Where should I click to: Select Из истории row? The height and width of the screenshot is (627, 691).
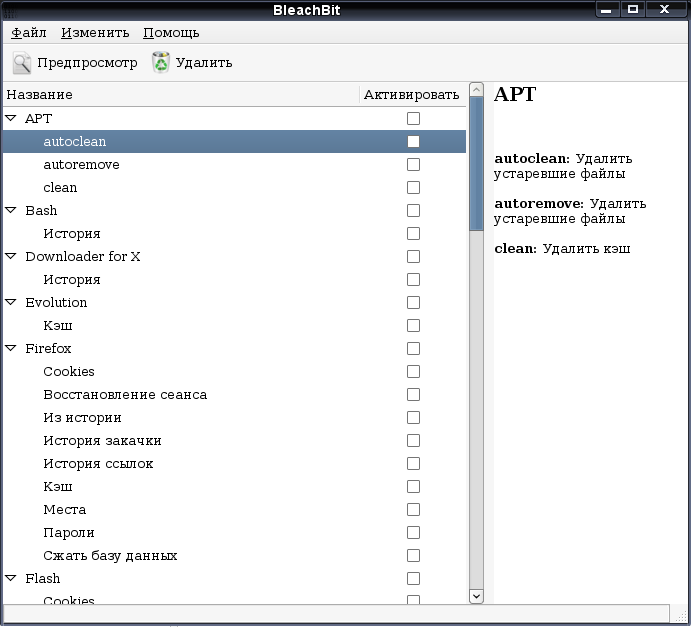(234, 418)
